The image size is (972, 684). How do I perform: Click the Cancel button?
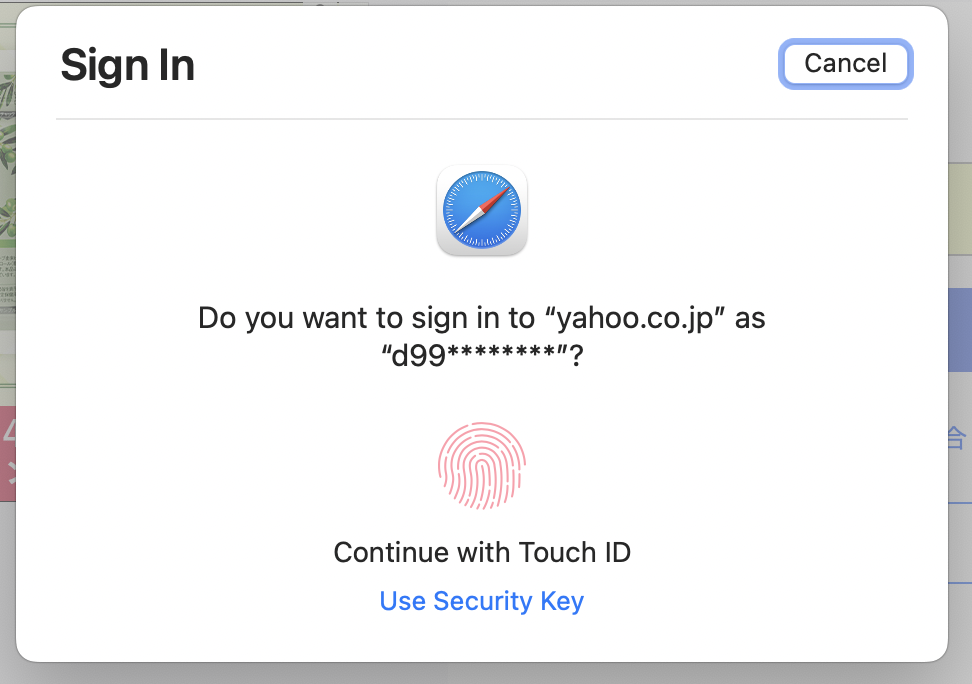coord(845,64)
